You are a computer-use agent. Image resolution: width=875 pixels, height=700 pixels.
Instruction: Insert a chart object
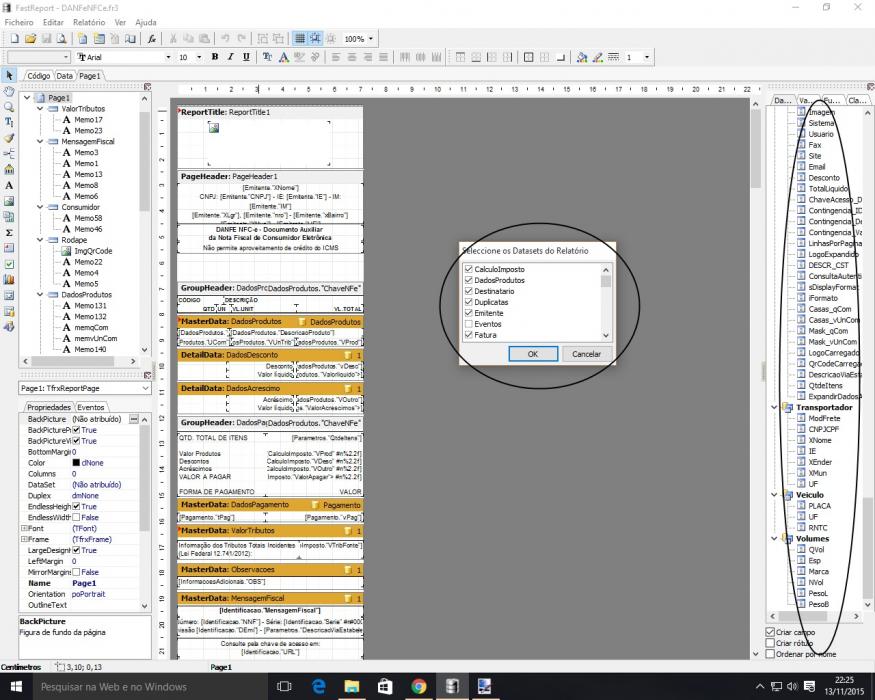coord(9,280)
